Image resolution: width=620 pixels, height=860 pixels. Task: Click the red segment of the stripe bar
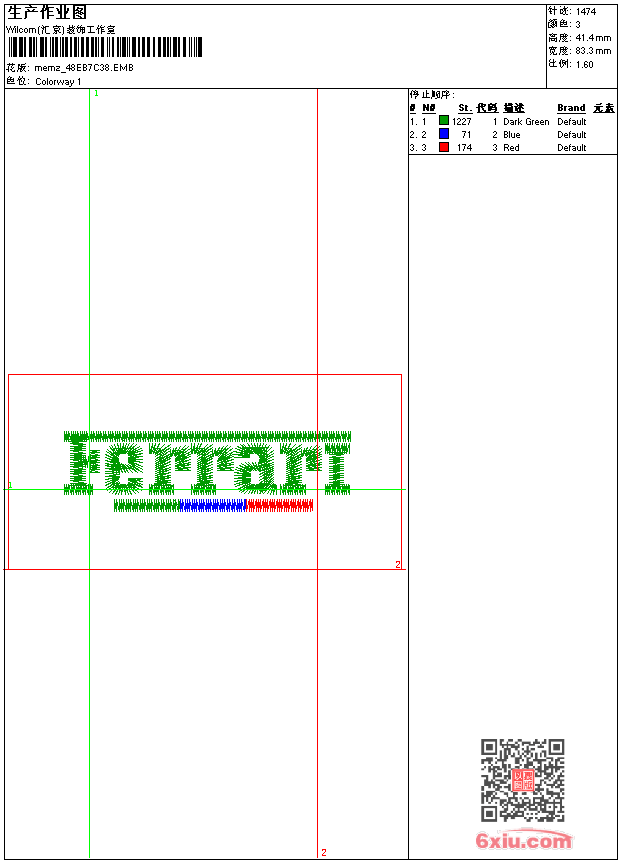[x=280, y=505]
